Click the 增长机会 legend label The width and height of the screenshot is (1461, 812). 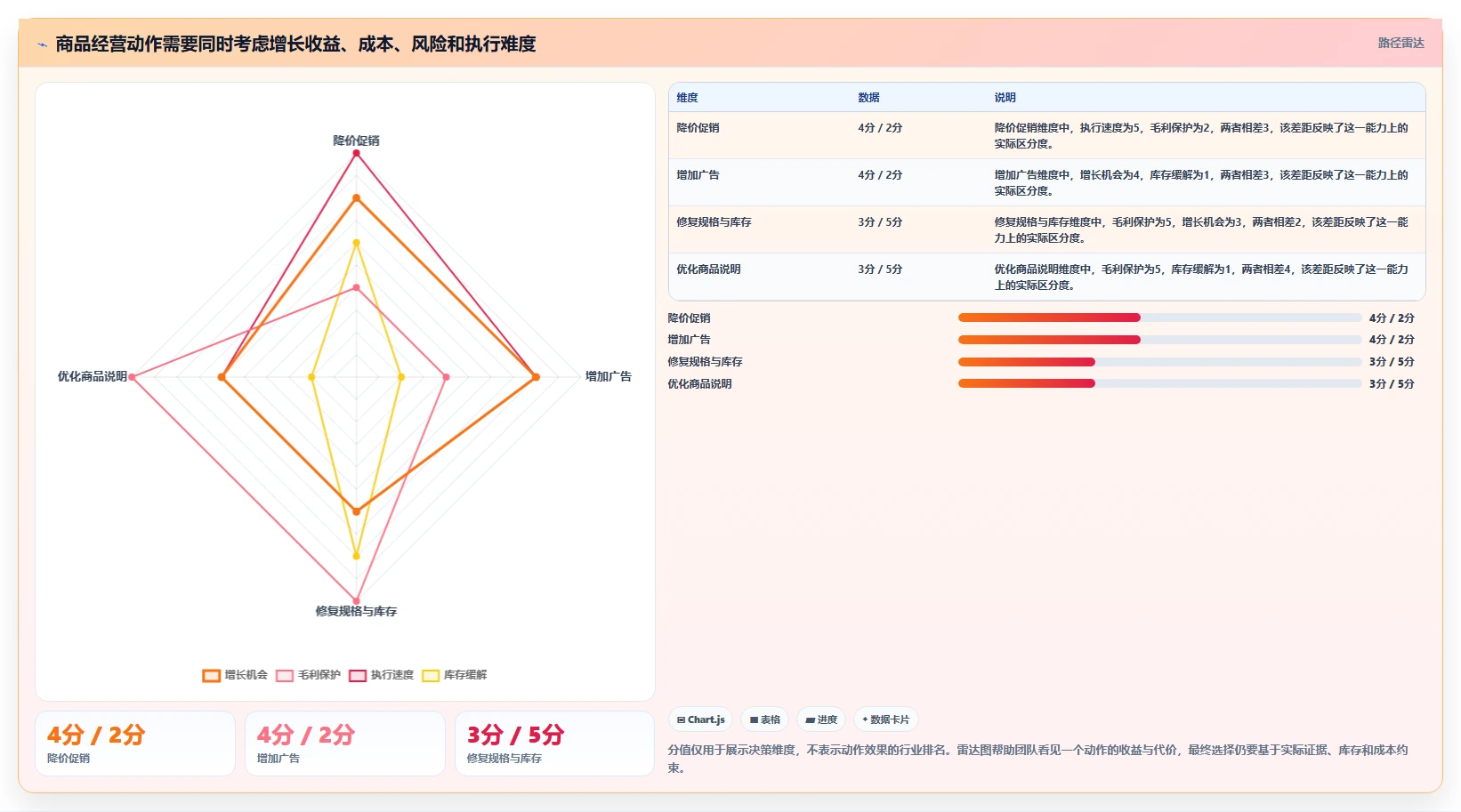tap(246, 675)
